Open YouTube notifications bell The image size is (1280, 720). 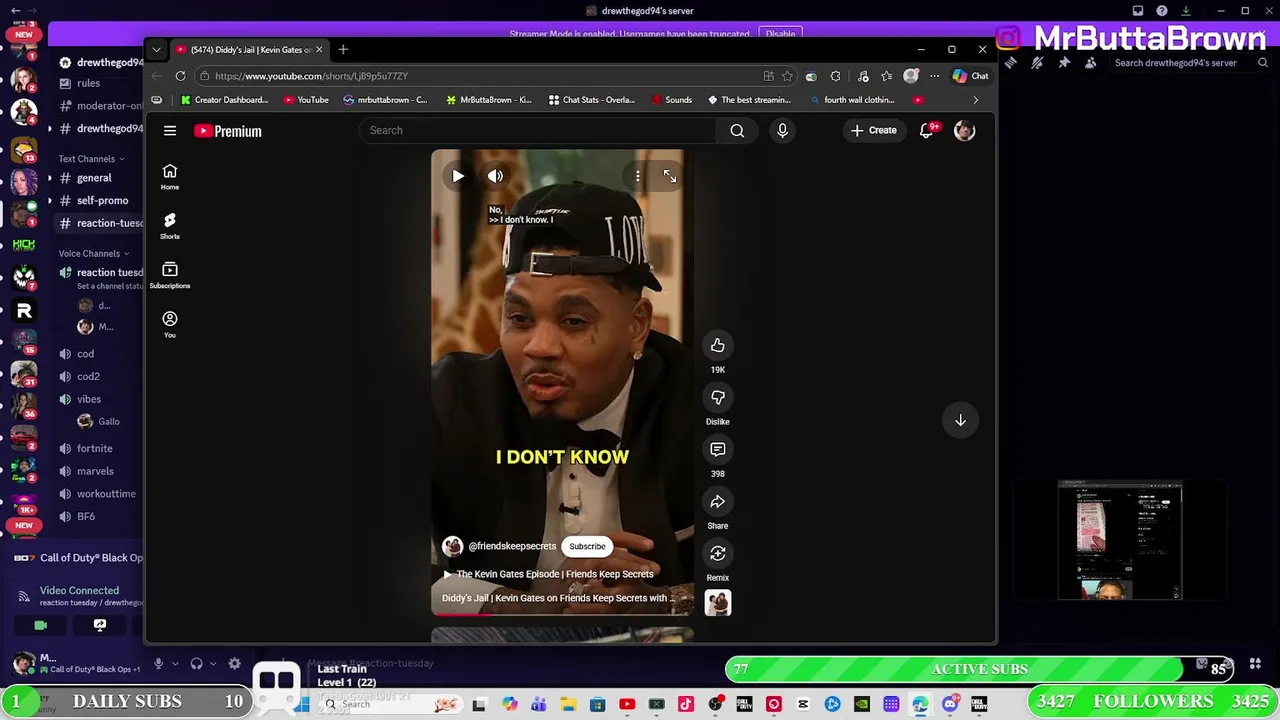(927, 130)
